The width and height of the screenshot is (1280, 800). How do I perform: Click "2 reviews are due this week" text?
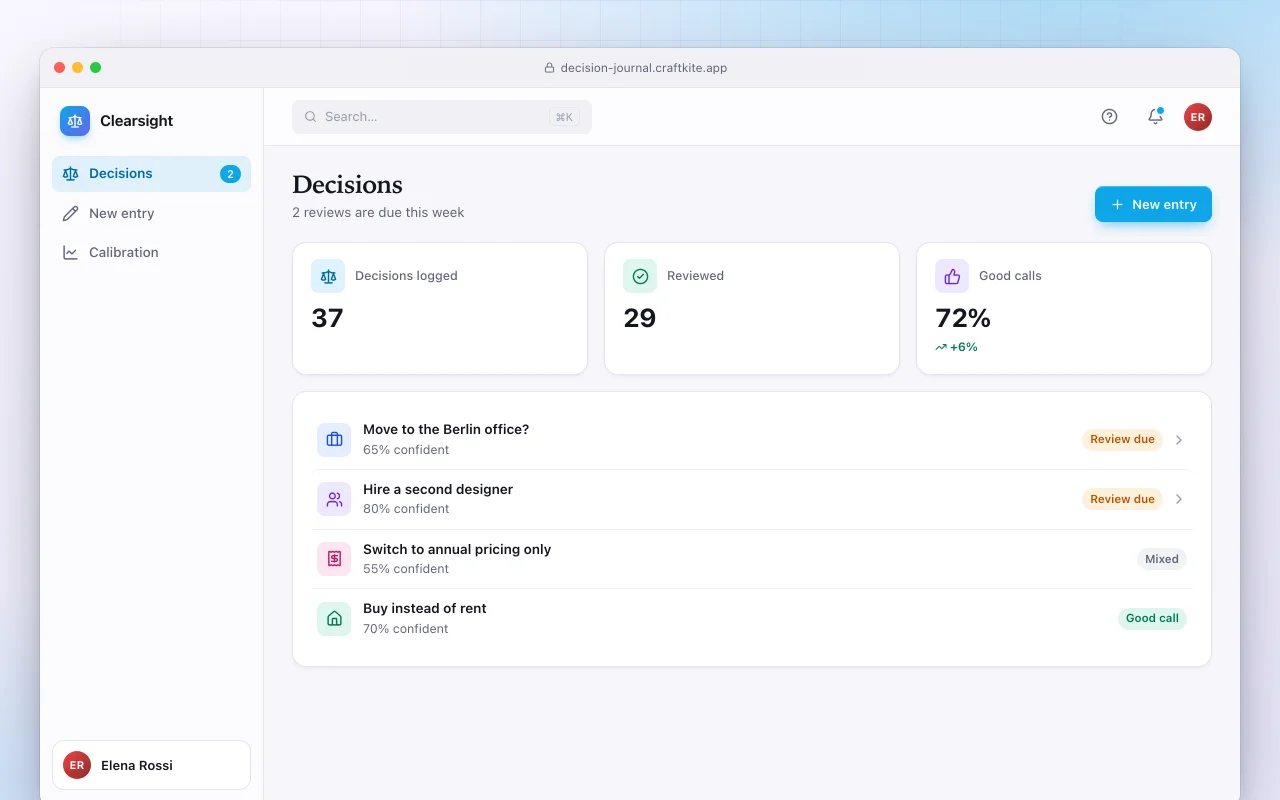[x=378, y=212]
